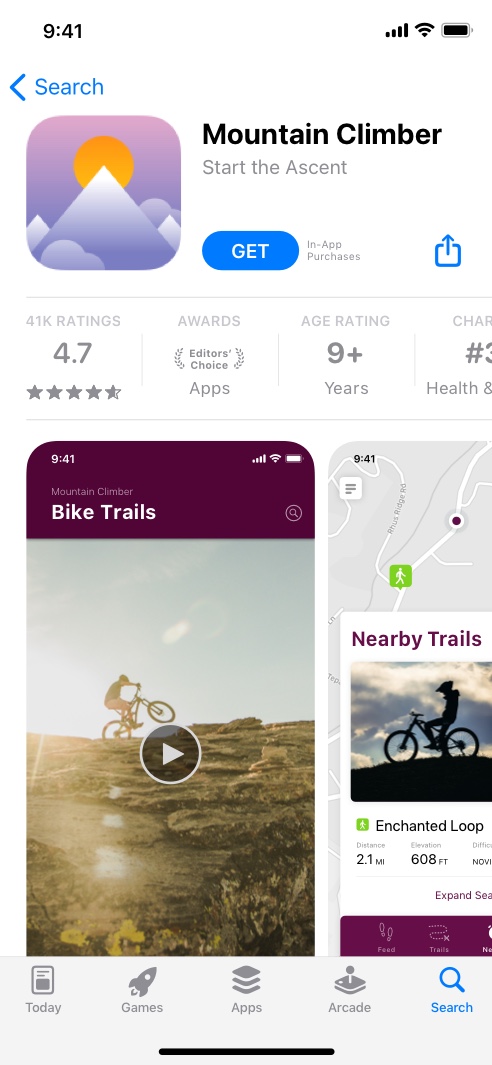The height and width of the screenshot is (1065, 492).
Task: Tap the Expand Search link in preview
Action: tap(463, 895)
